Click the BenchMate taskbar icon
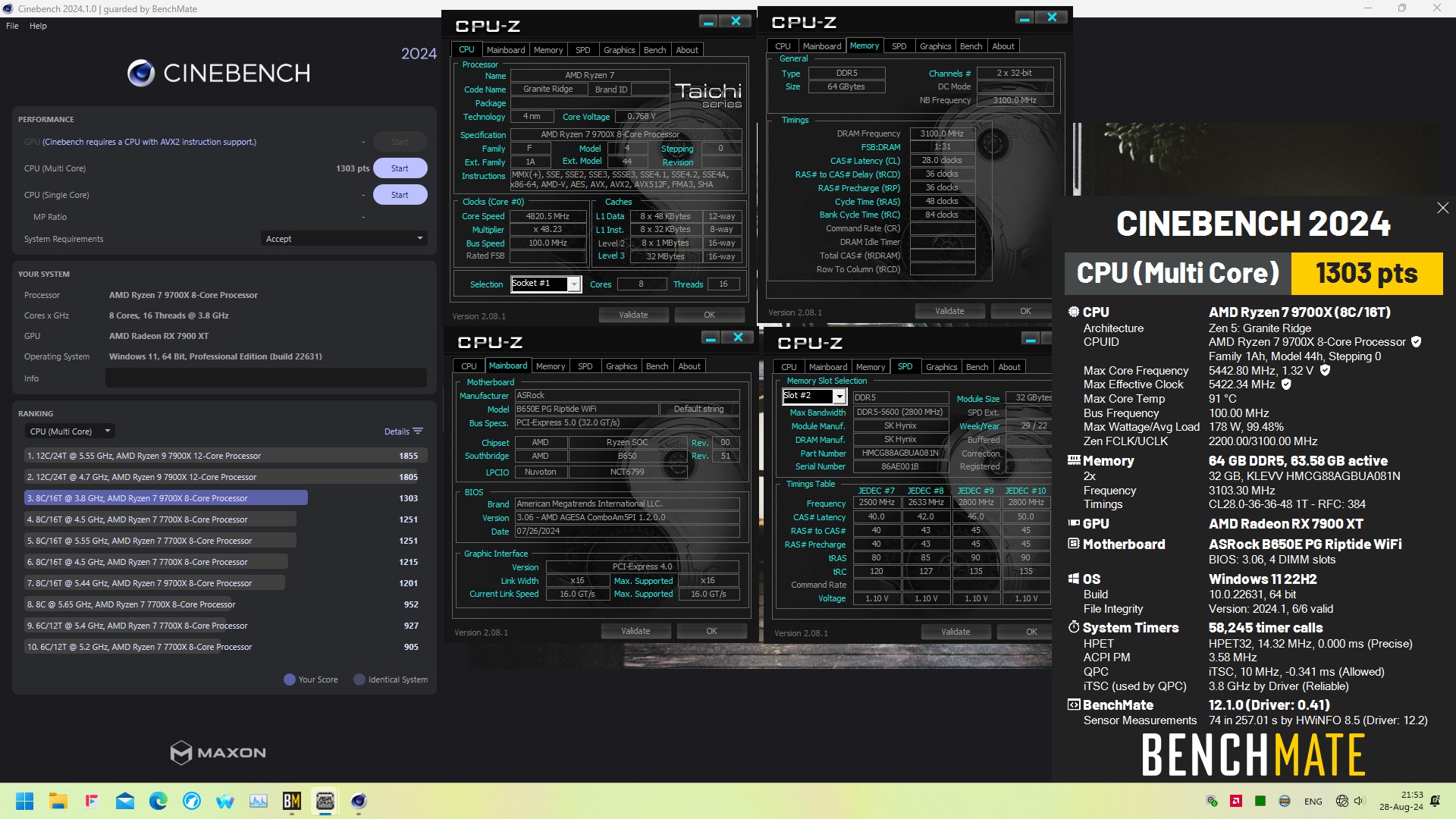Image resolution: width=1456 pixels, height=819 pixels. coord(292,800)
